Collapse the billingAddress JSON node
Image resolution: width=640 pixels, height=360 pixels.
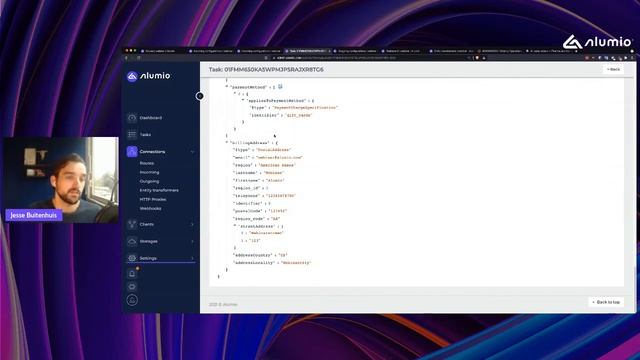tap(227, 143)
